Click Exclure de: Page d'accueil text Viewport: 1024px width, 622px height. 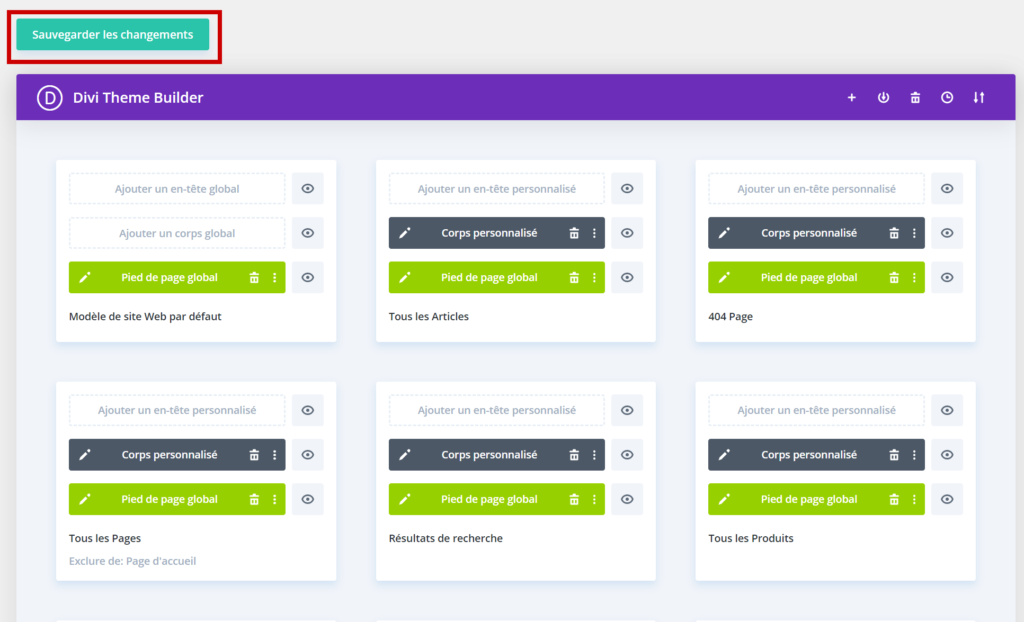click(x=133, y=561)
